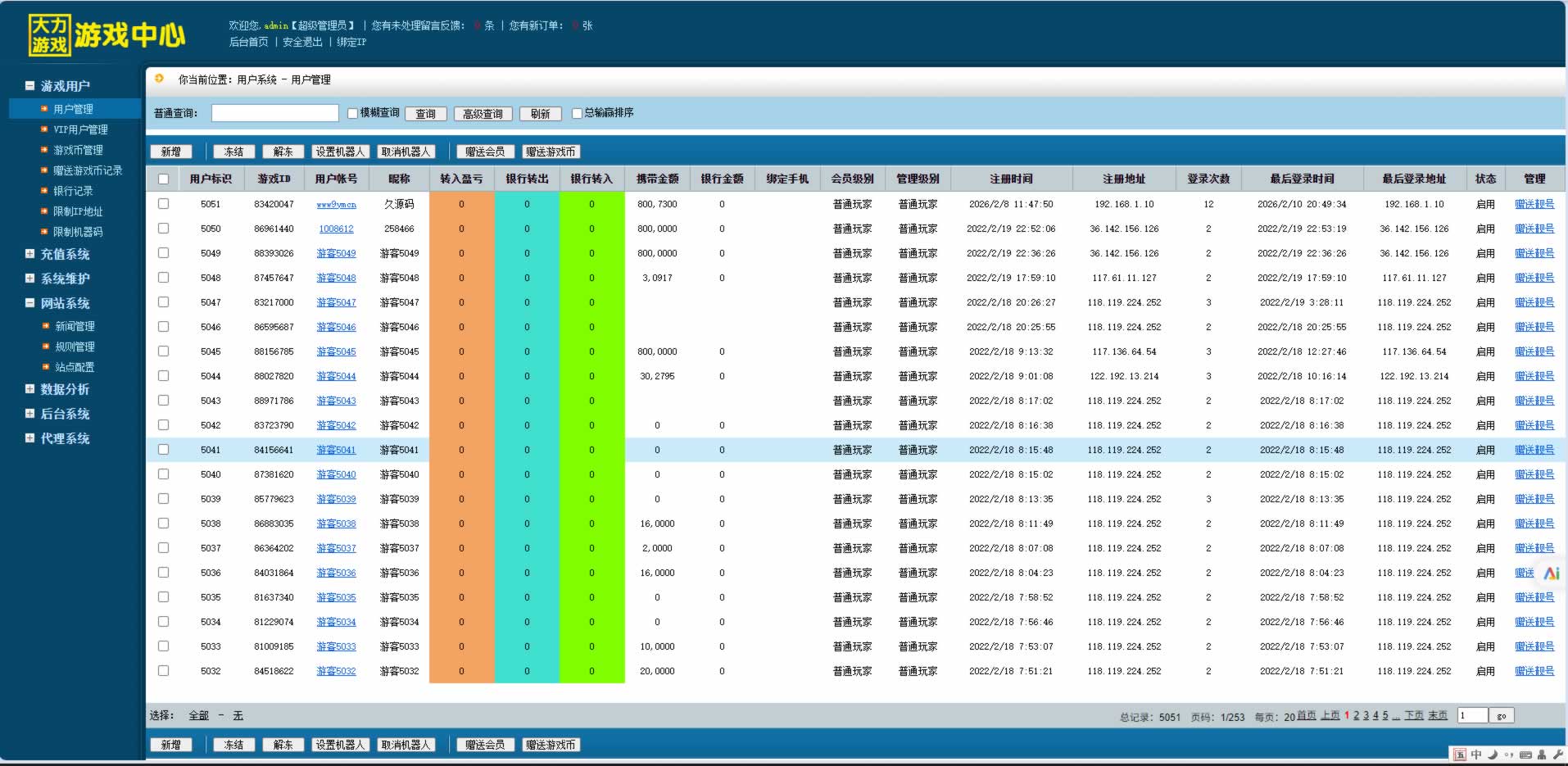Click the orange 转入盈亏 cell for user 5051
Screen dimensions: 1568x766
point(461,204)
